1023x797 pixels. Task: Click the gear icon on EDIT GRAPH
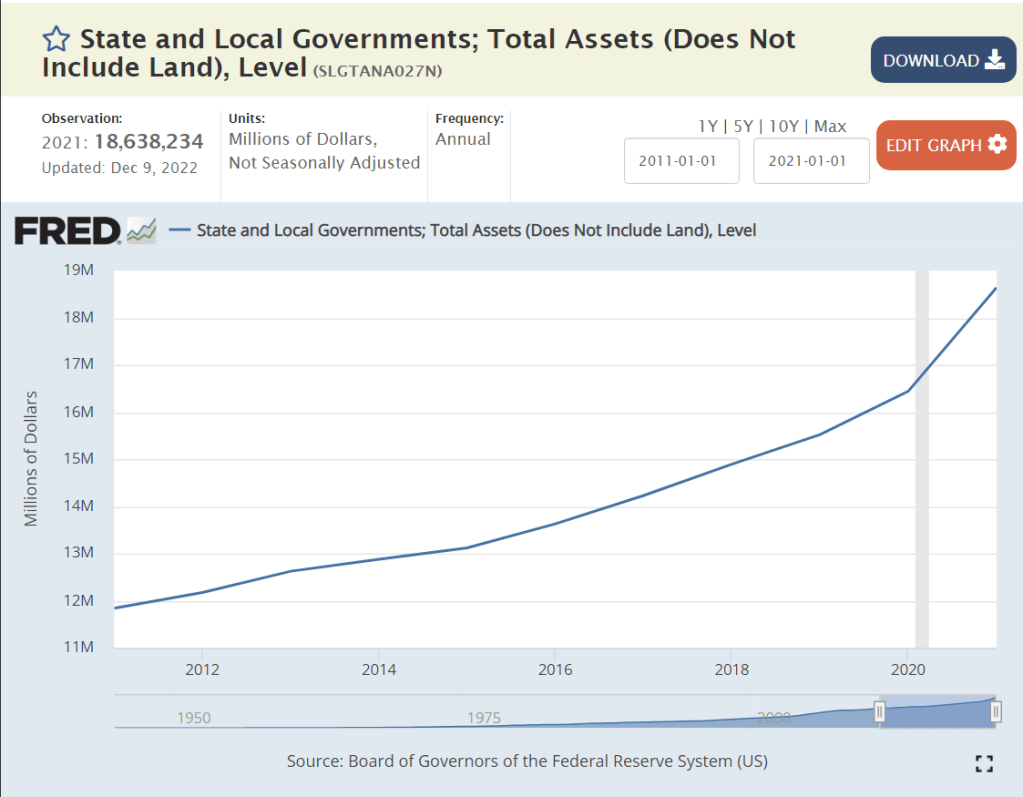pyautogui.click(x=997, y=145)
